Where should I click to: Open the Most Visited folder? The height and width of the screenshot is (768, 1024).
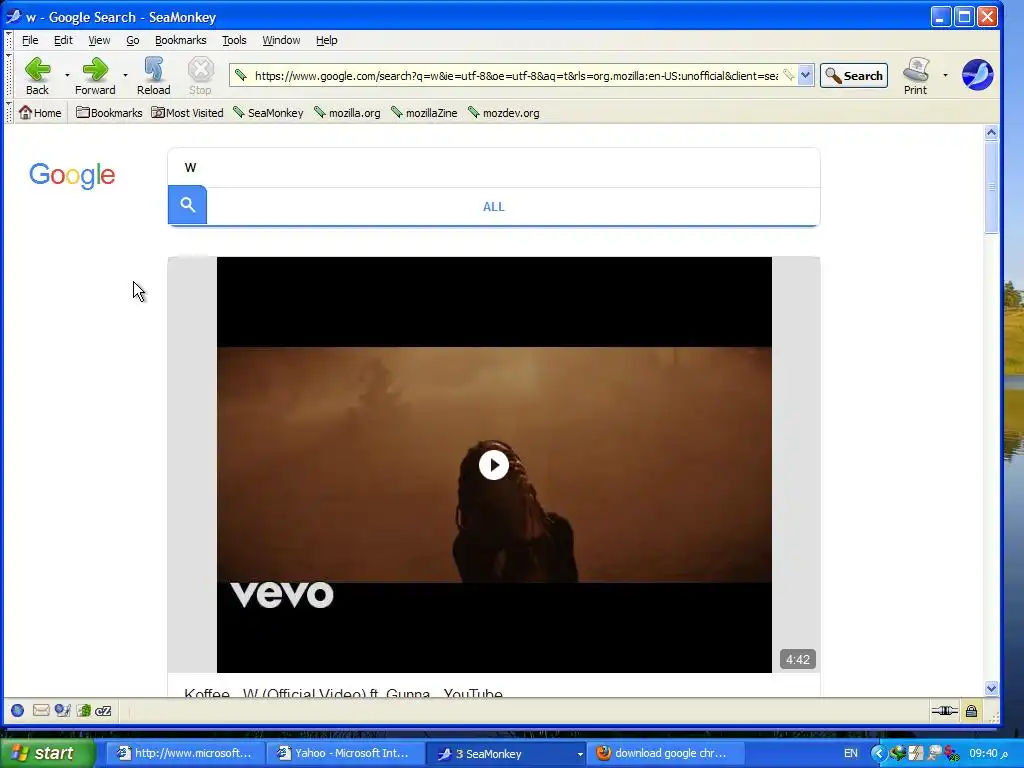(x=187, y=113)
